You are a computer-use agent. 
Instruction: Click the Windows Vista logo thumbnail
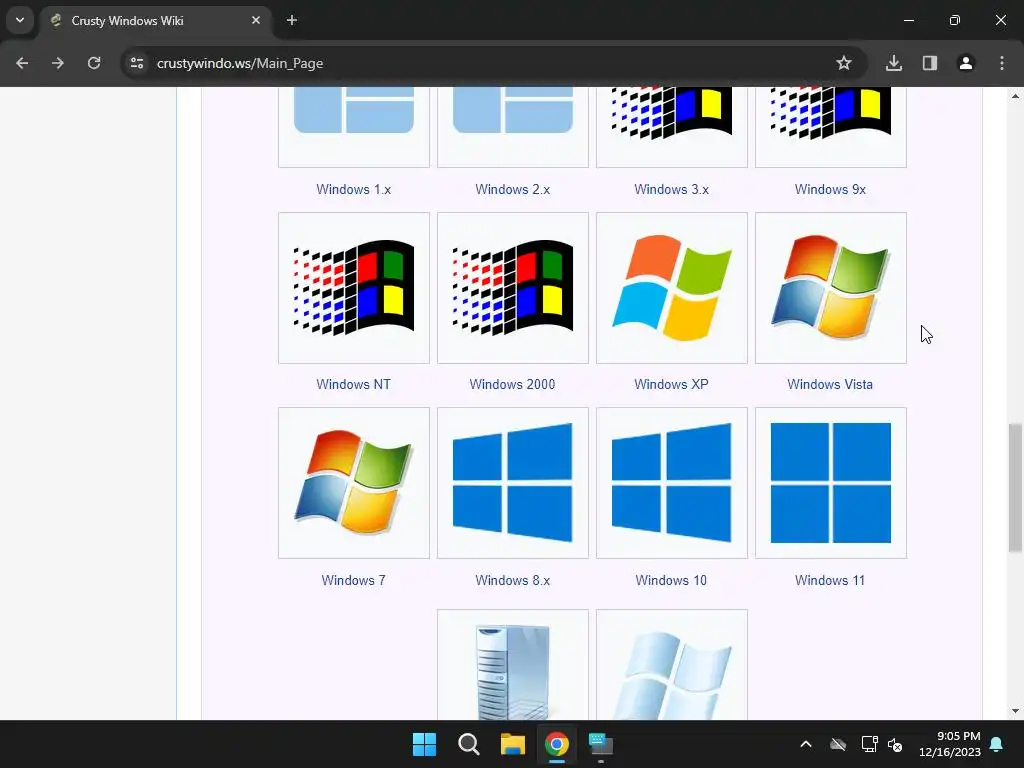tap(831, 288)
